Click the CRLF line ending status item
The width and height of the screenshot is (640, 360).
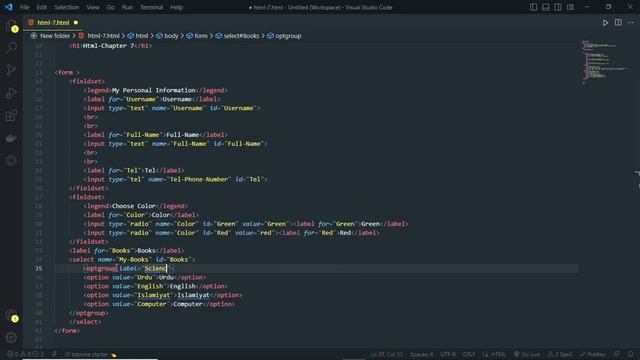(469, 354)
